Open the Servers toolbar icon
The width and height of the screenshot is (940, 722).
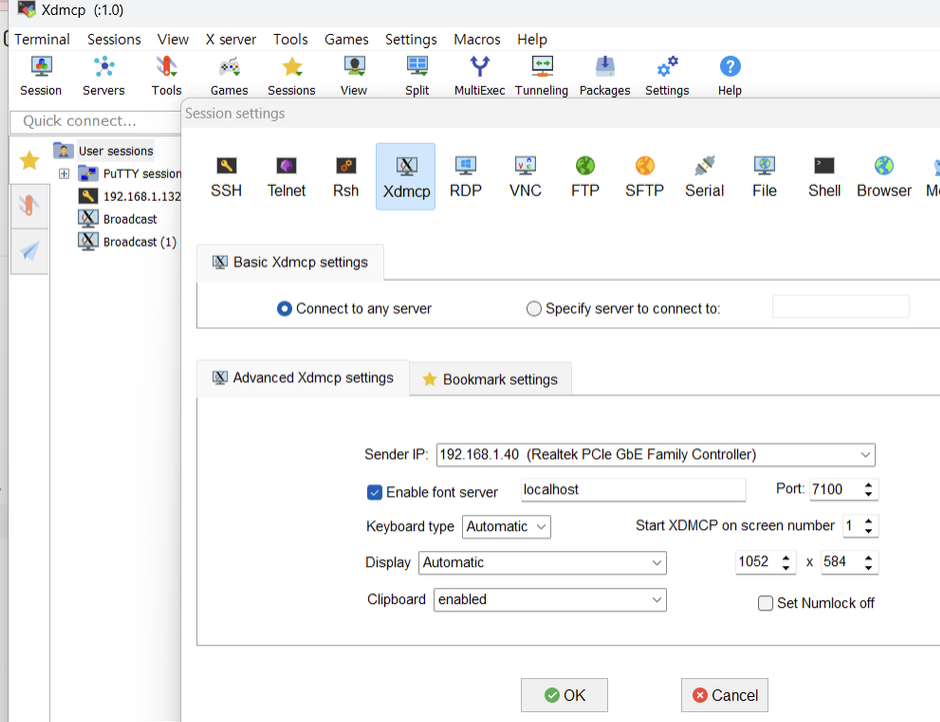(x=104, y=76)
